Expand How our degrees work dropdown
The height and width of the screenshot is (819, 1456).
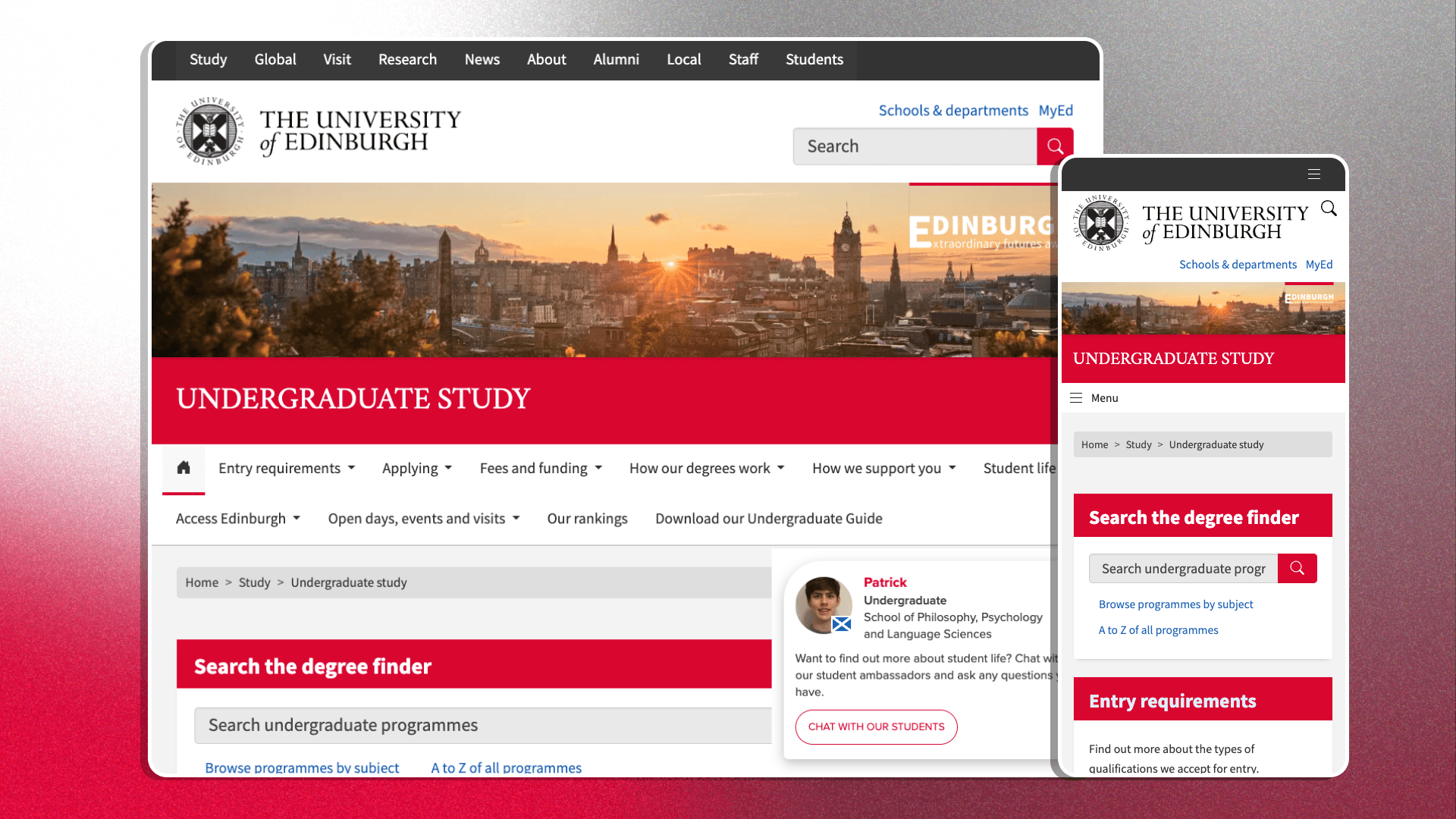click(x=707, y=469)
